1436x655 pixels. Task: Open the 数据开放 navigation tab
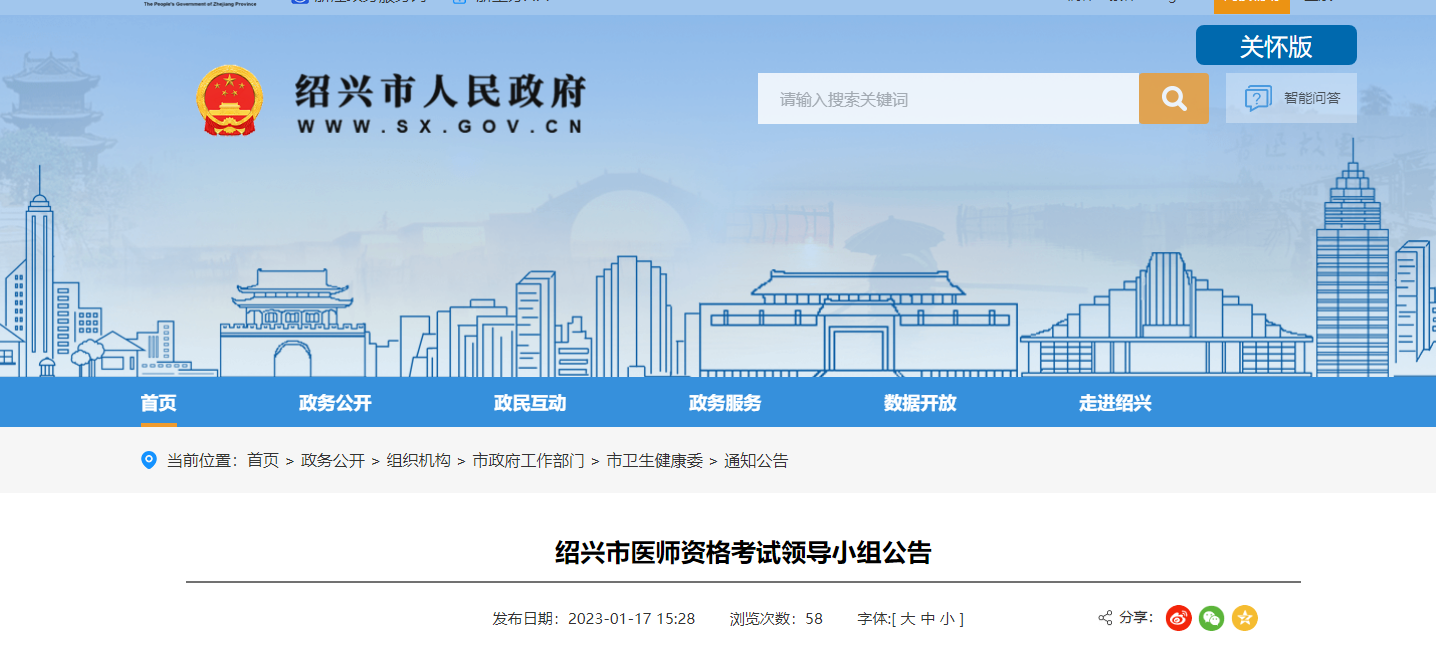(x=920, y=403)
